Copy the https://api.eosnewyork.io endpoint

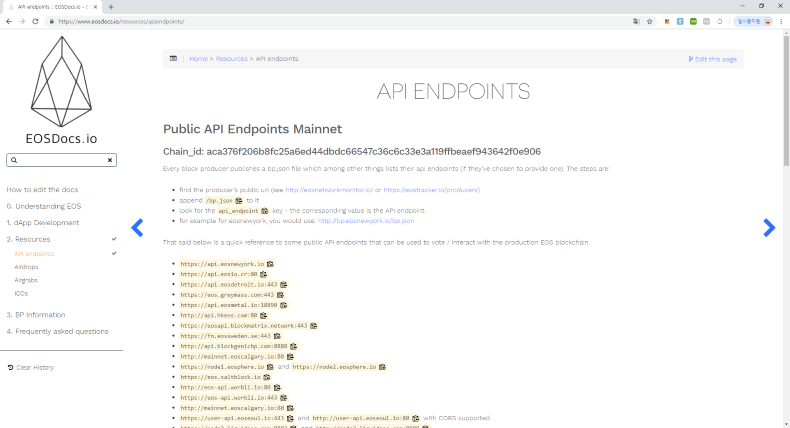[x=270, y=264]
